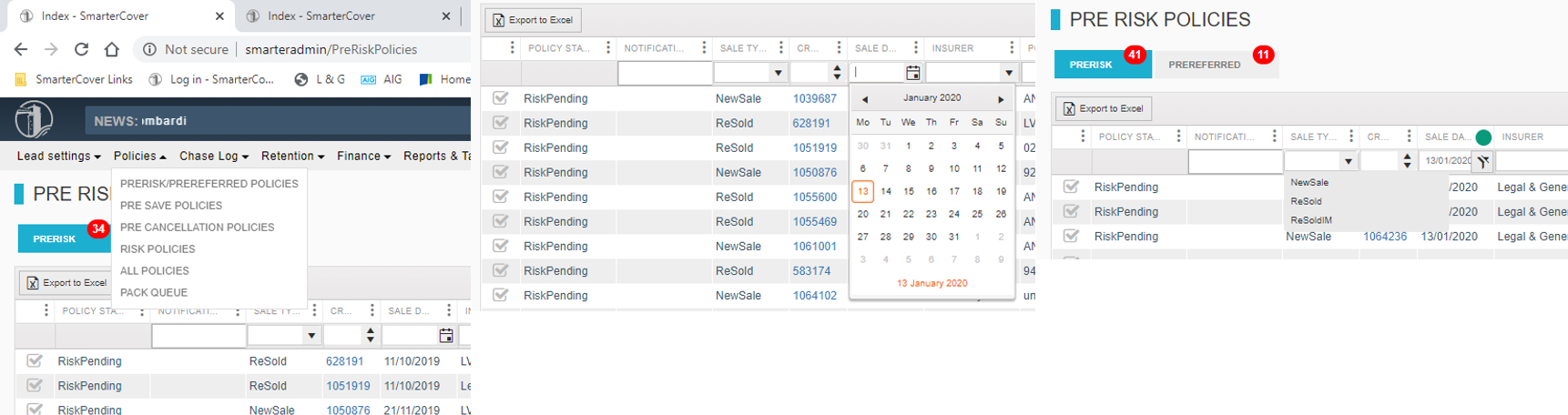Toggle checkbox for policy row 1064102
This screenshot has height=415, width=1568.
(x=501, y=295)
